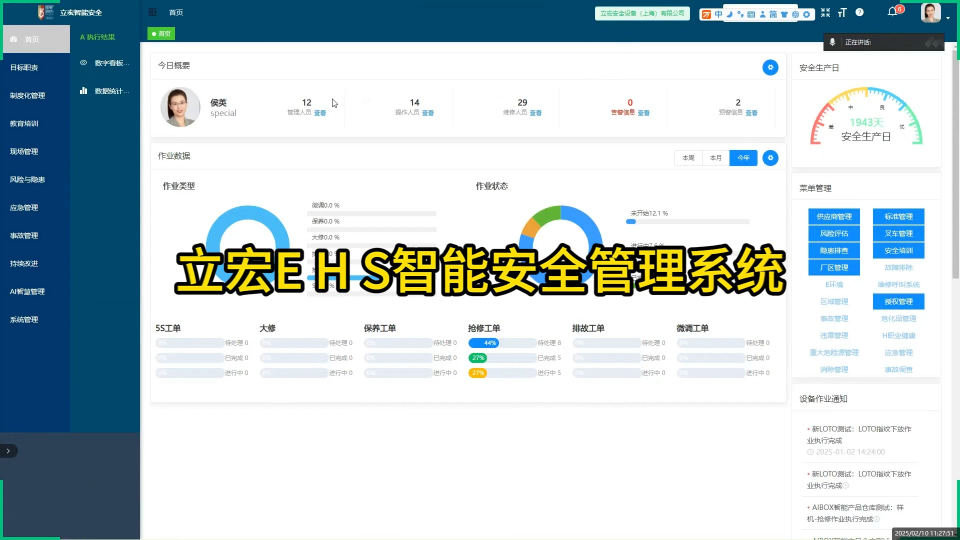Screen dimensions: 960x540
Task: Click the 执行结果 submenu heading
Action: point(98,37)
